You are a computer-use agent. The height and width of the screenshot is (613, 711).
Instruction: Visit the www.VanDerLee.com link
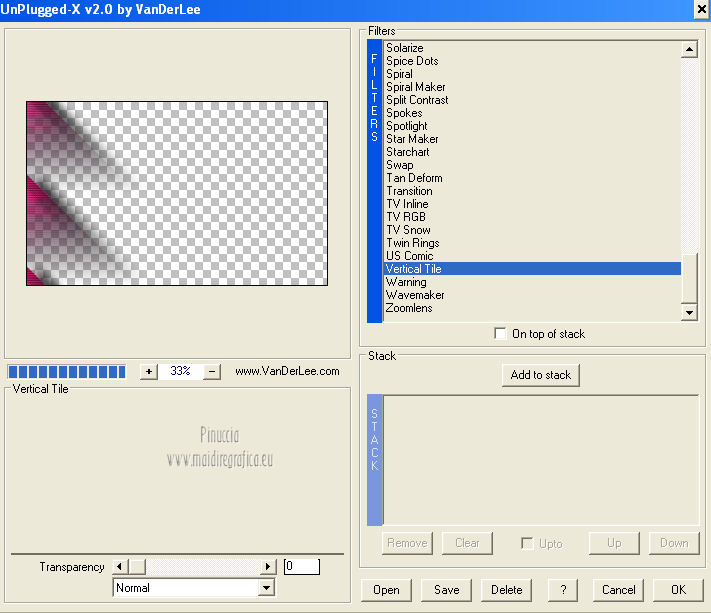[x=287, y=371]
